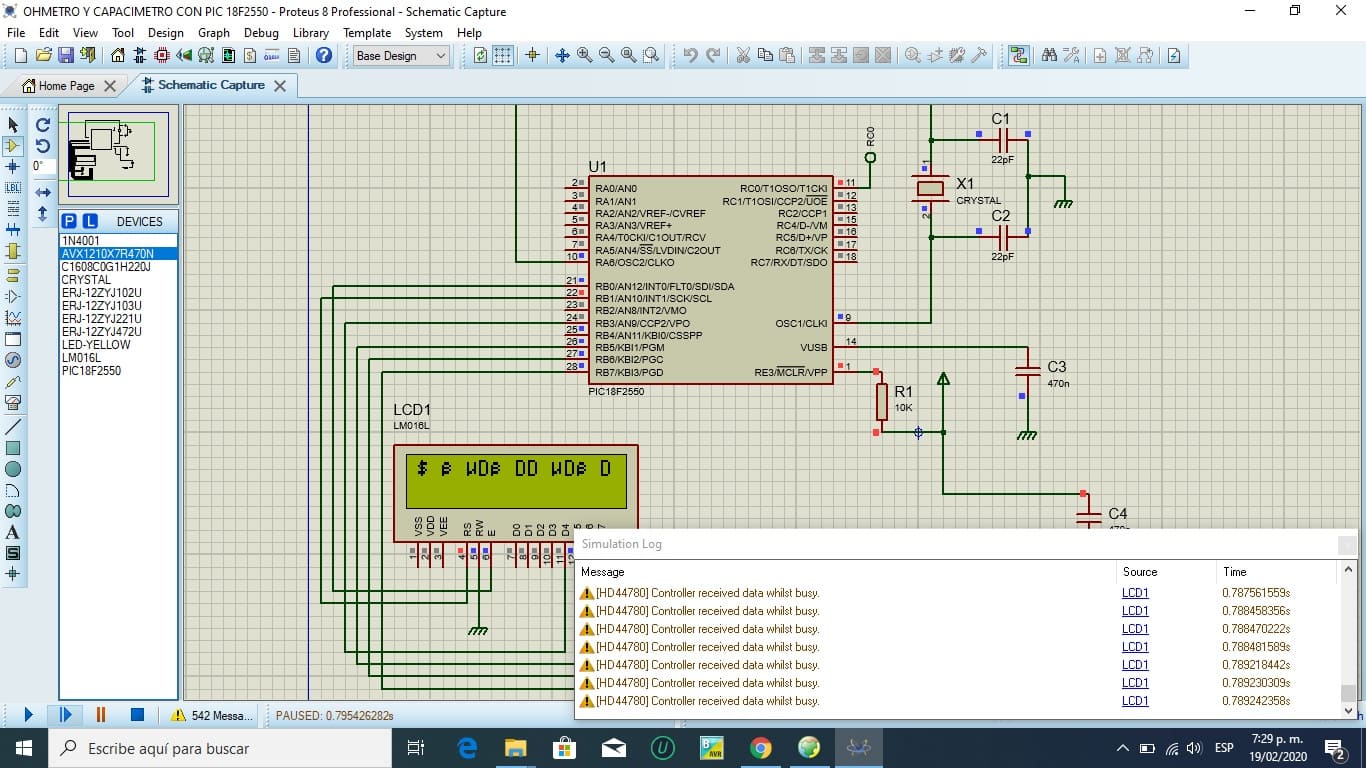The width and height of the screenshot is (1366, 768).
Task: Choose the Junction Dot Mode tool
Action: point(13,167)
